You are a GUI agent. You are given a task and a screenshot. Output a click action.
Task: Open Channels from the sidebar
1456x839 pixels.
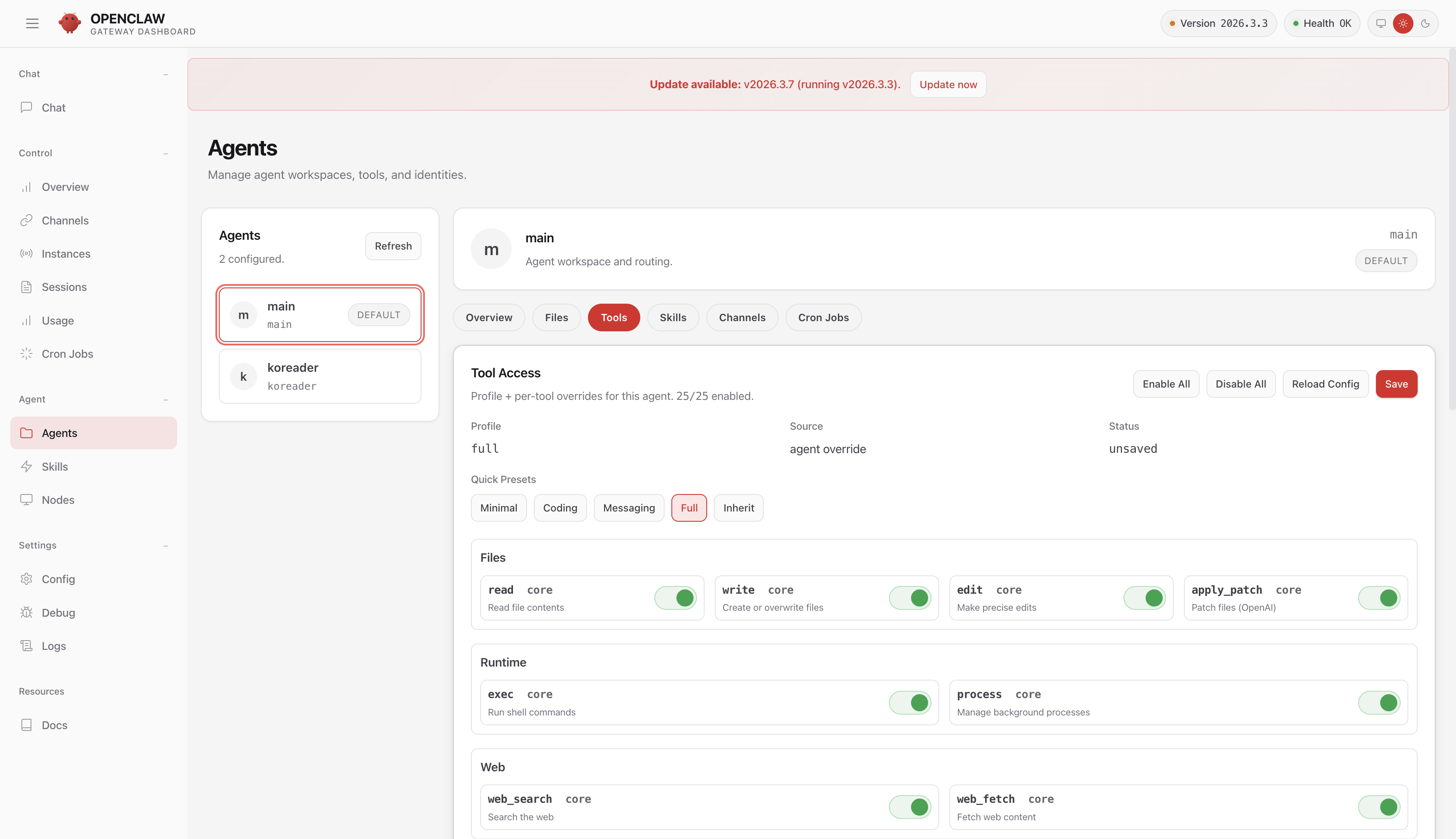pos(65,220)
